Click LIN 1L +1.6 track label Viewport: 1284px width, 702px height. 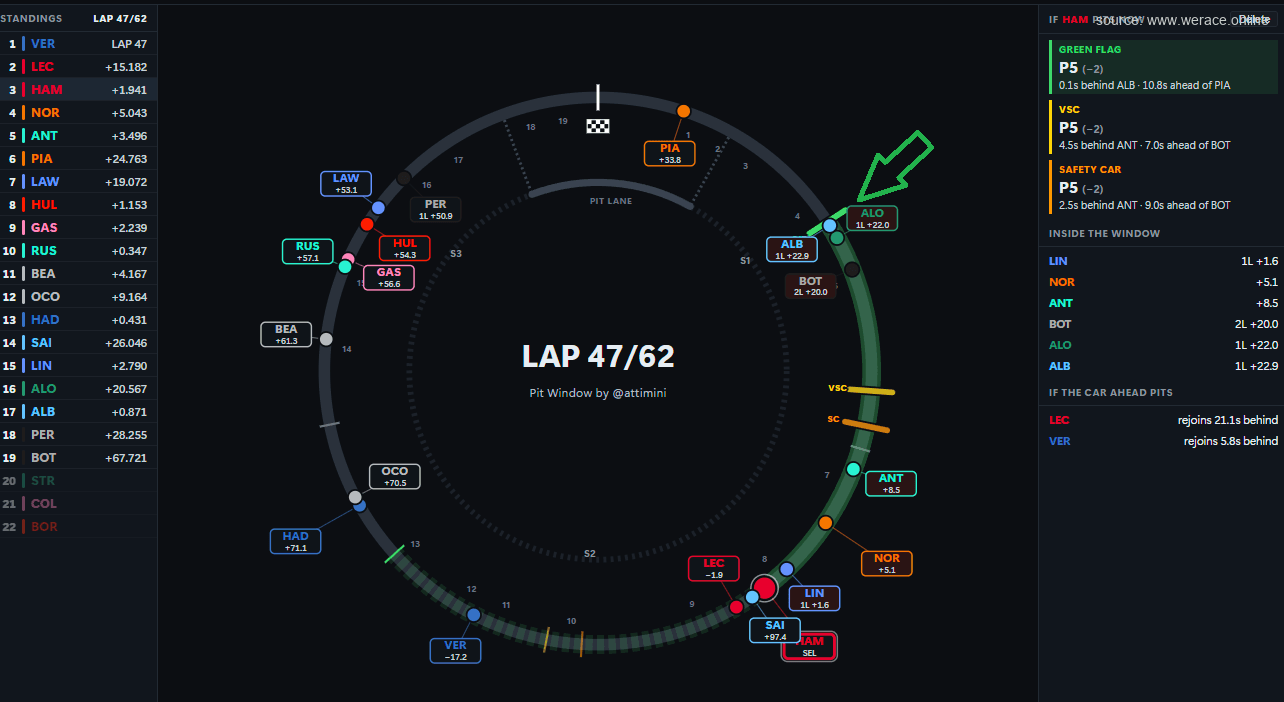pyautogui.click(x=814, y=598)
